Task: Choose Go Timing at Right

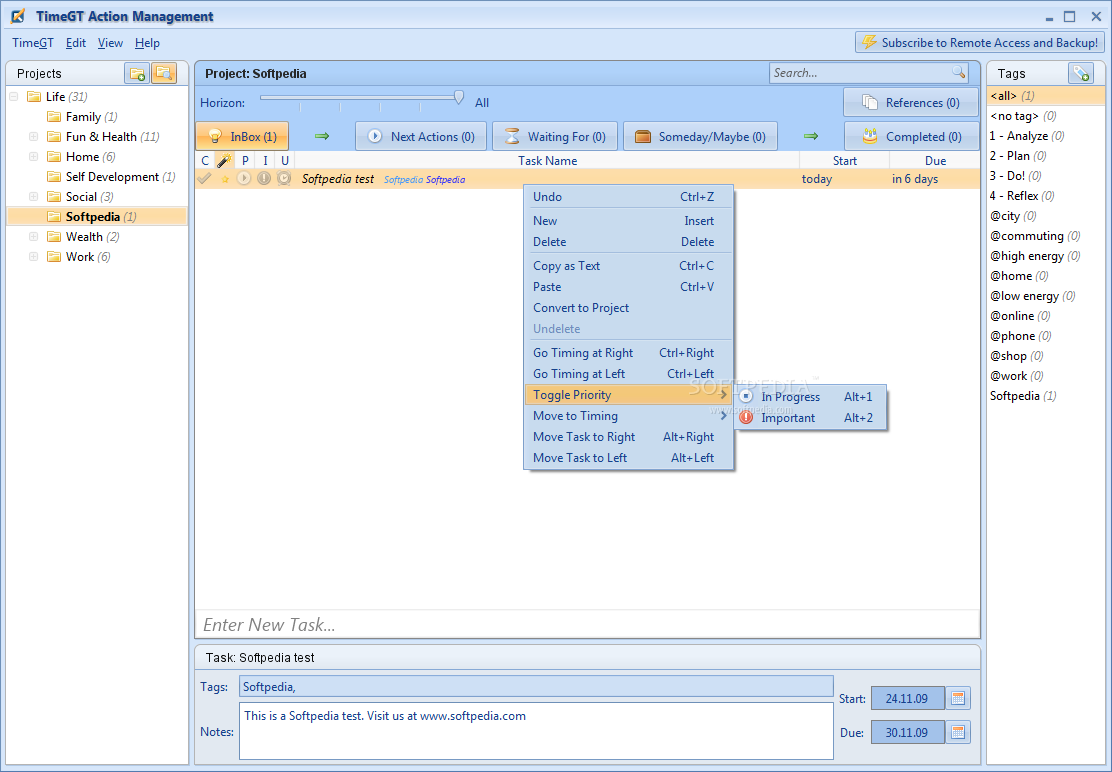Action: [x=628, y=353]
